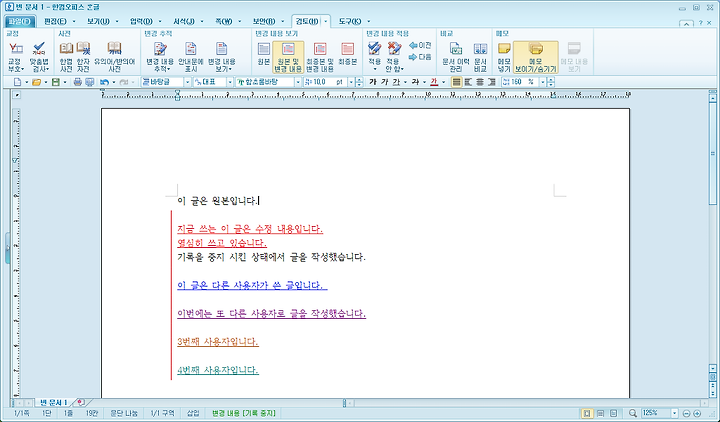This screenshot has width=720, height=422.
Task: Click the blue line 이 글은 다른 사용자가 쓴 글입니다
Action: coord(252,286)
